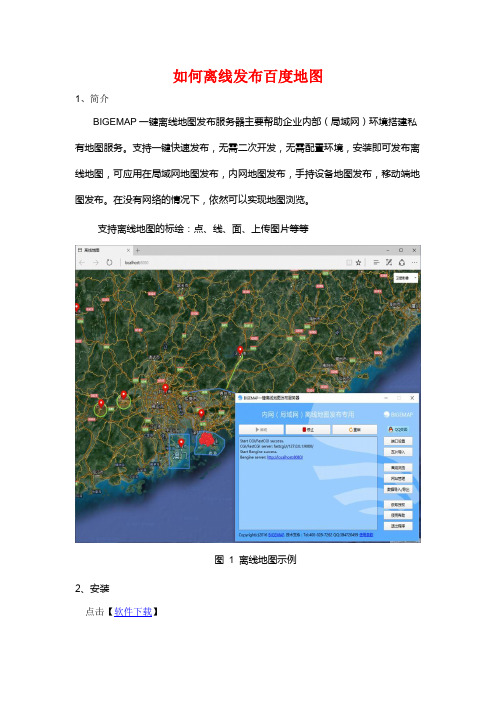Click the BIGEMAP orange restart button
The width and height of the screenshot is (496, 702).
(355, 429)
